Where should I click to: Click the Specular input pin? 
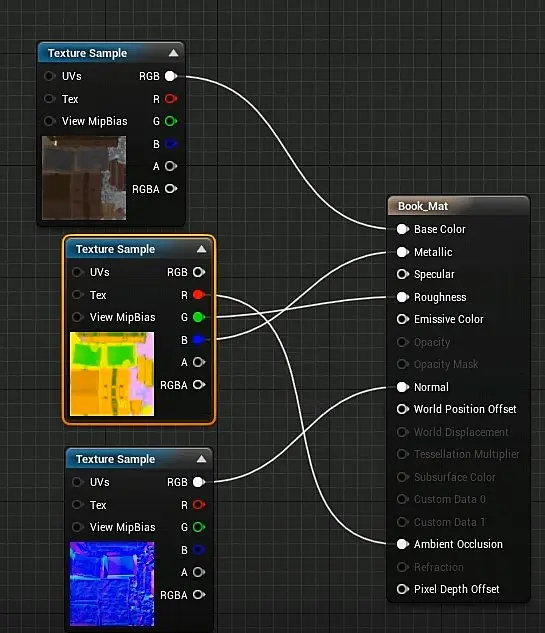point(402,274)
